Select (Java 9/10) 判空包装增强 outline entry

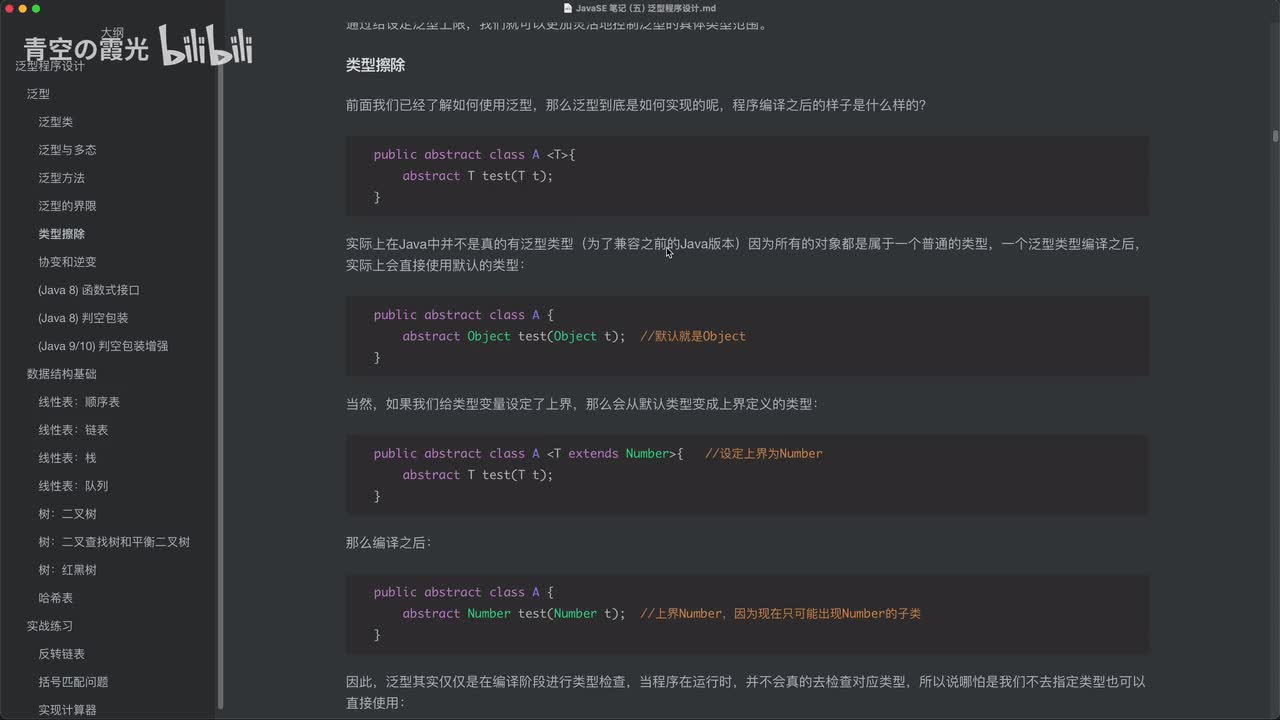[103, 346]
